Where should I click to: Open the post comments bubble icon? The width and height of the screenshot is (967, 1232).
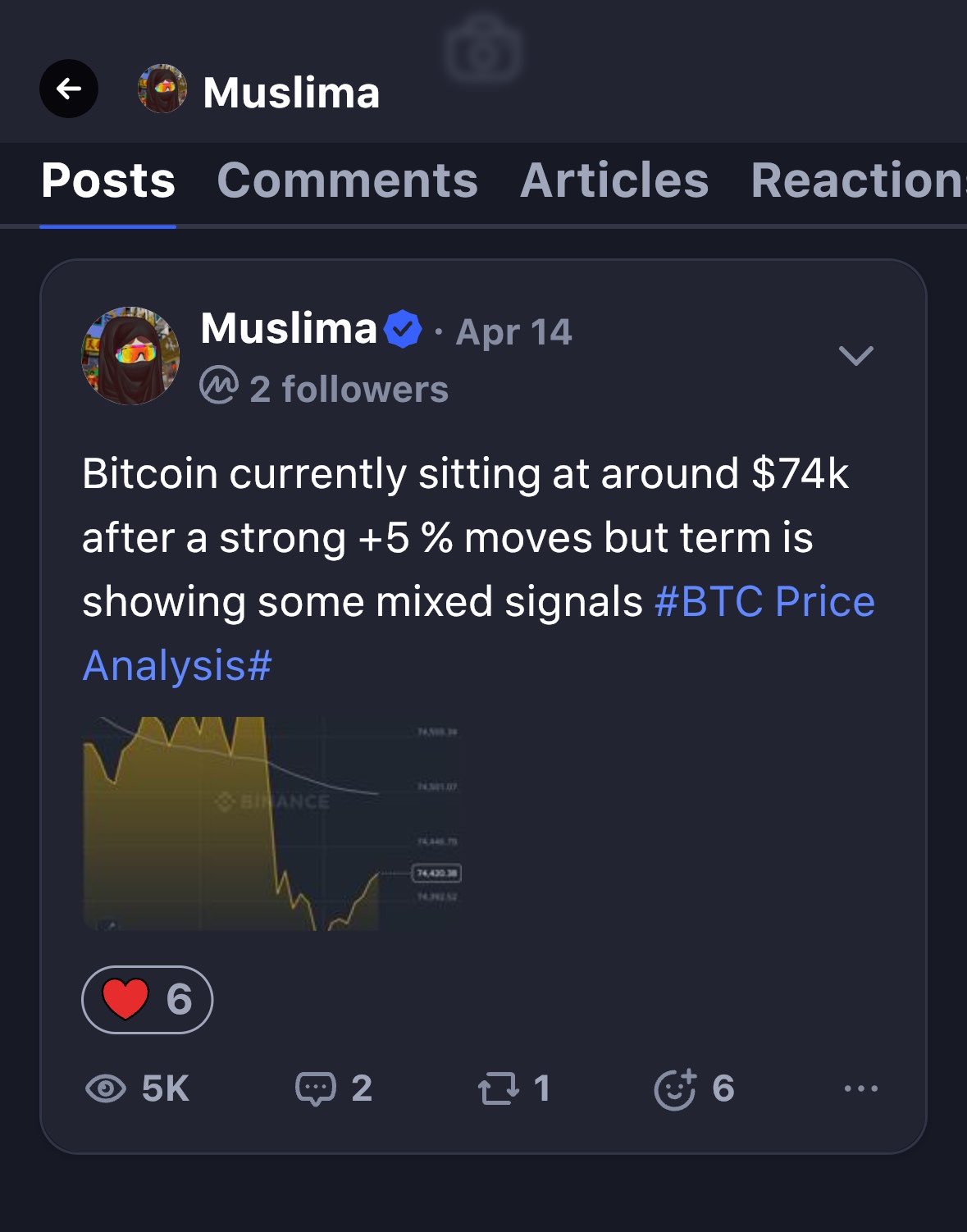pyautogui.click(x=316, y=1088)
